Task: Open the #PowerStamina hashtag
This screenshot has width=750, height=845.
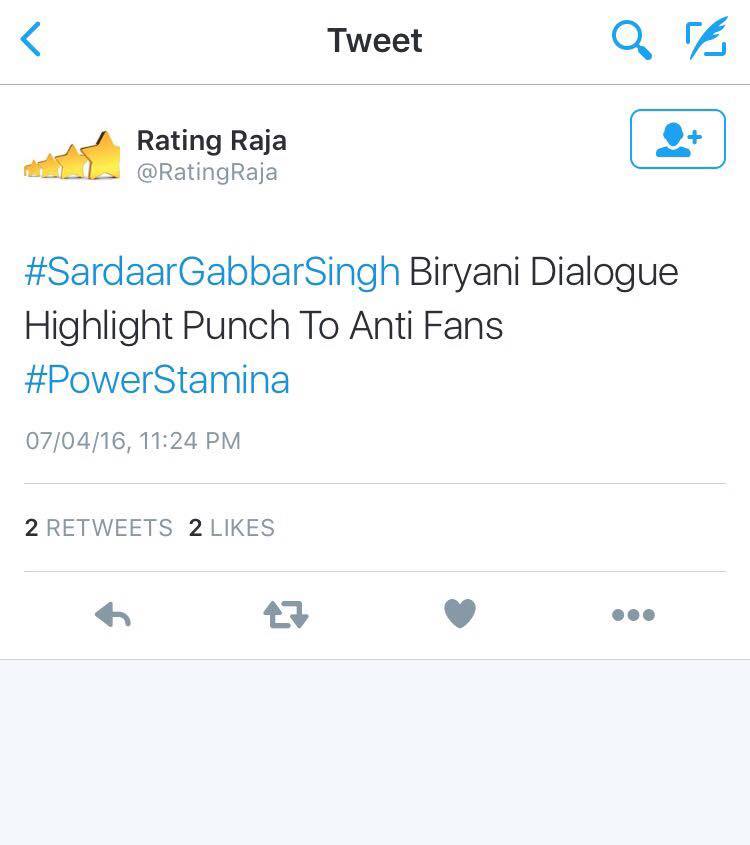Action: 157,380
